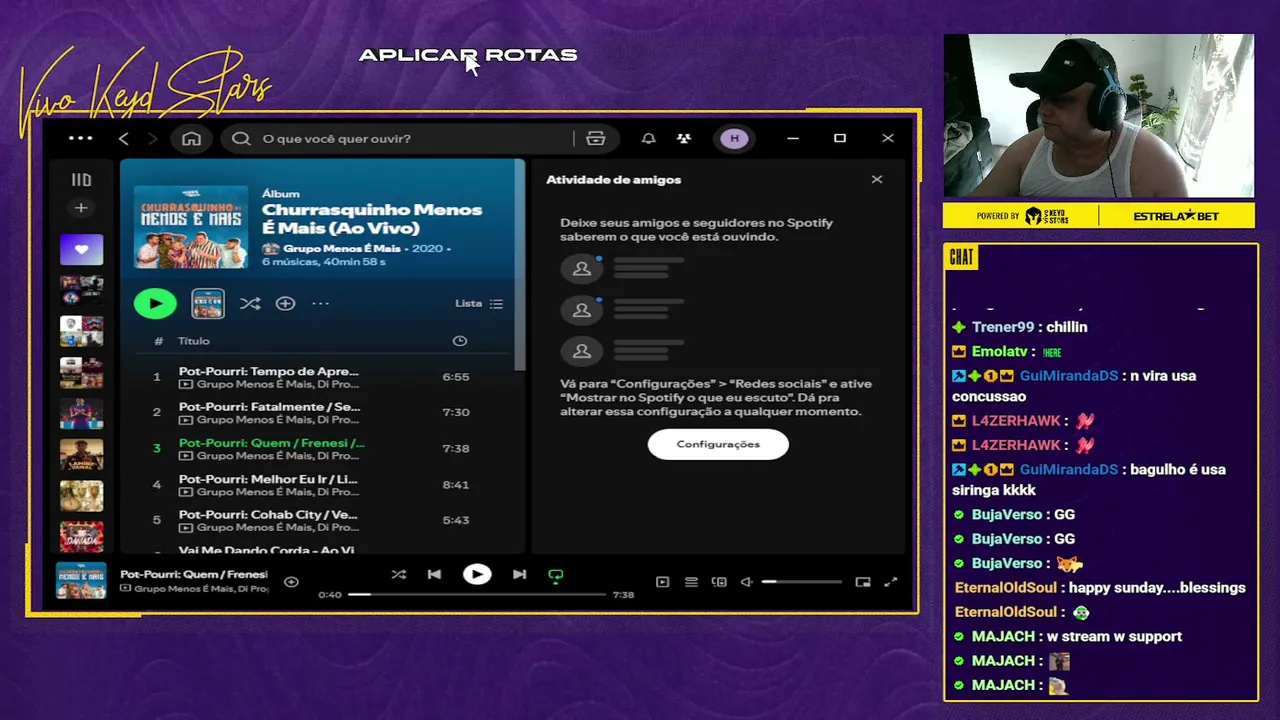
Task: Go back with the left arrow
Action: (124, 138)
